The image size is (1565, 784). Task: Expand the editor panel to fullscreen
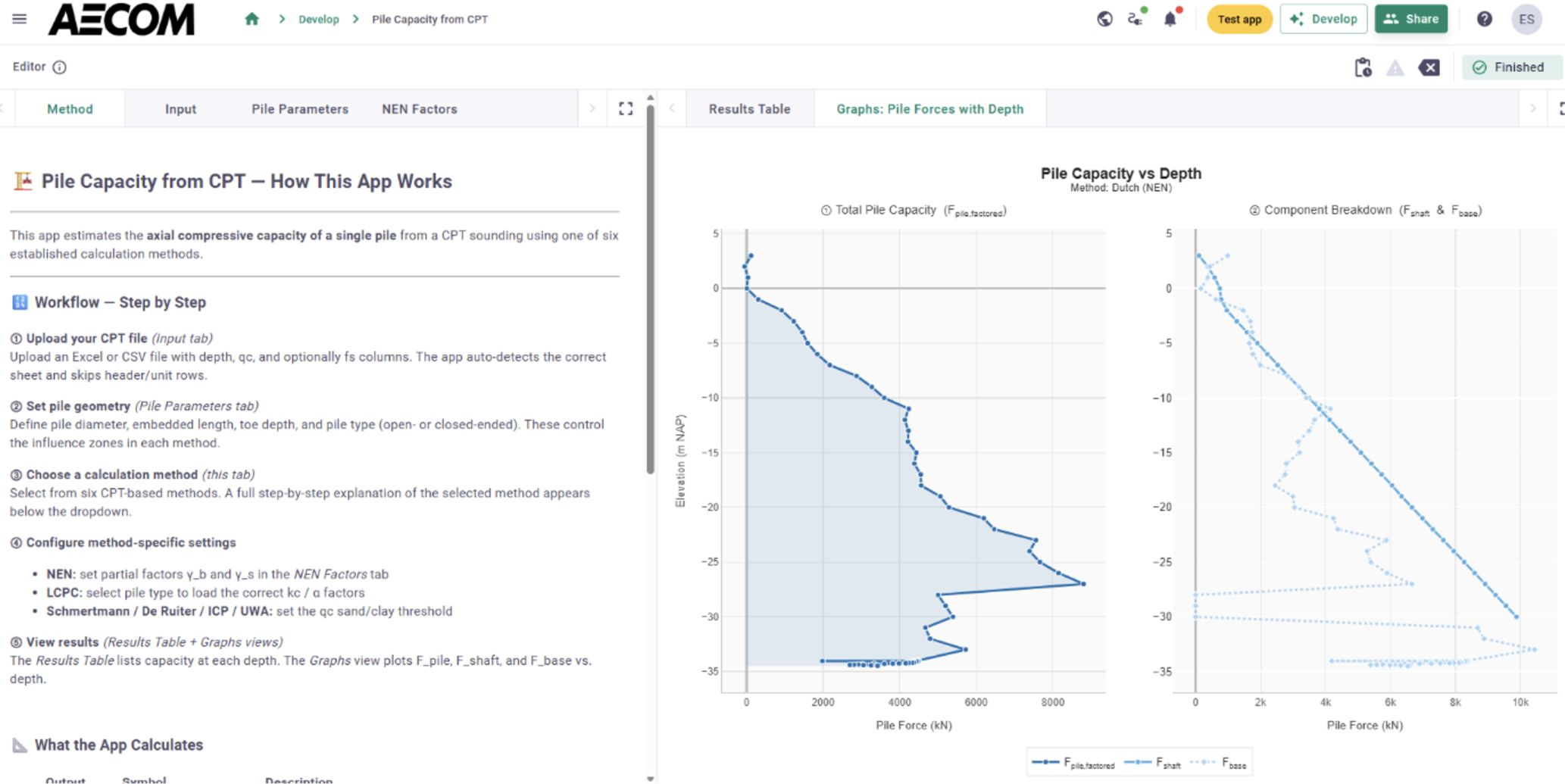[x=626, y=109]
